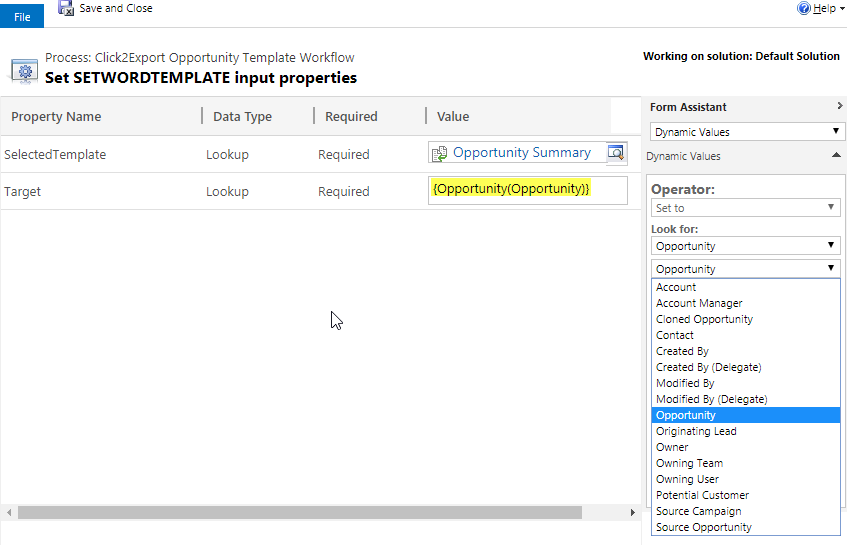The width and height of the screenshot is (847, 545).
Task: Open the File menu
Action: pos(22,17)
